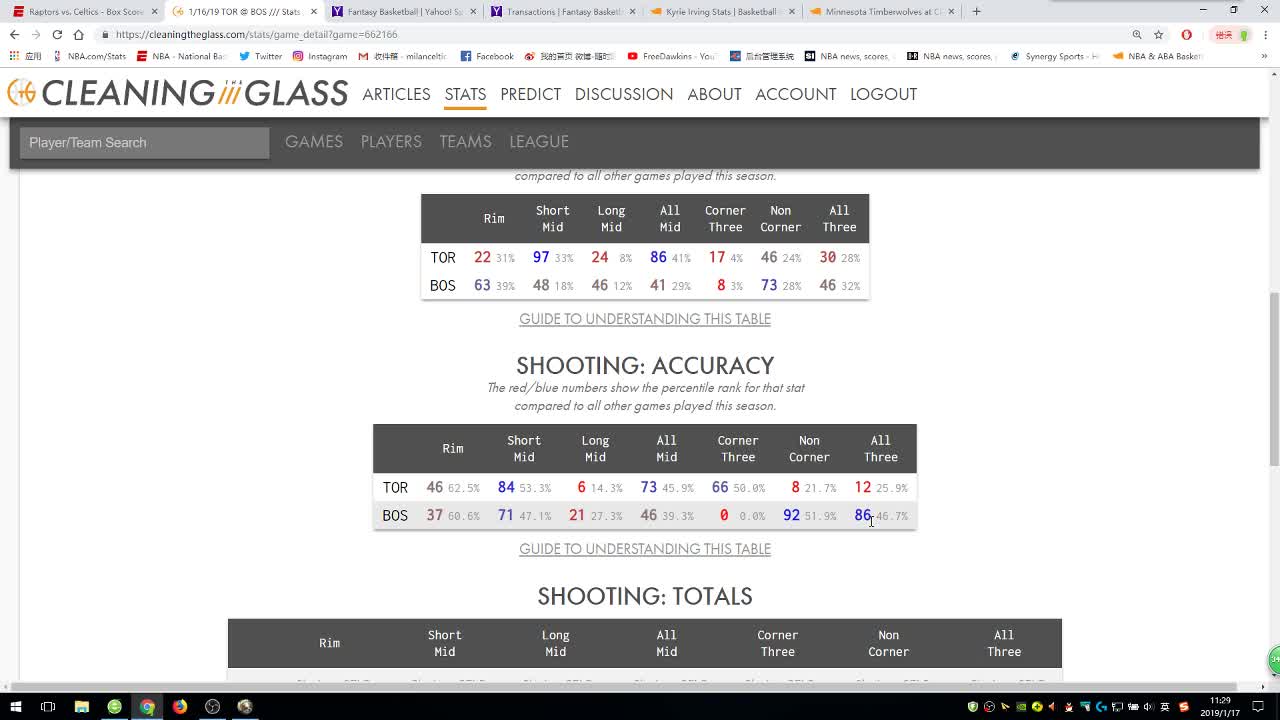Select PREDICT in the site navigation
Screen dimensions: 1280x720
pyautogui.click(x=530, y=94)
